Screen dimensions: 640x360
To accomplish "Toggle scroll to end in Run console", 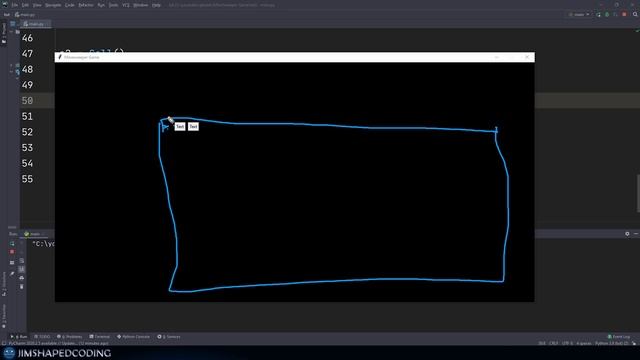I will (x=22, y=269).
